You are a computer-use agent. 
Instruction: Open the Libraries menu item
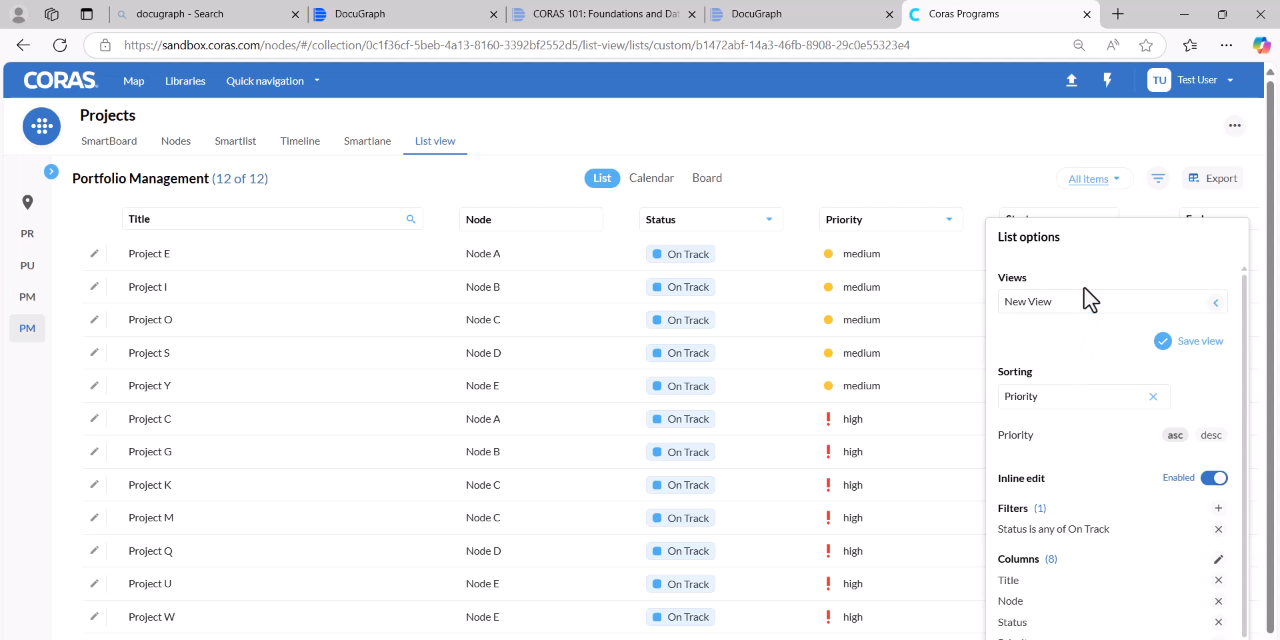pos(185,81)
